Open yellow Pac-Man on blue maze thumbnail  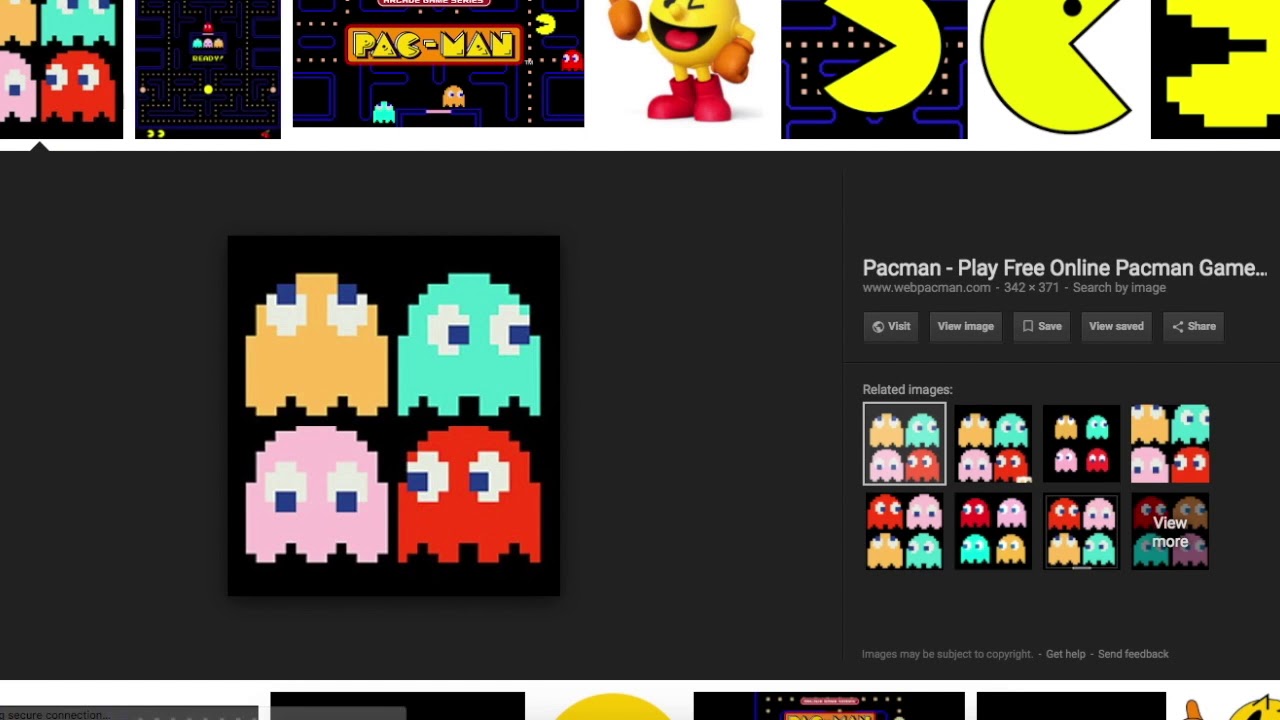[x=874, y=69]
